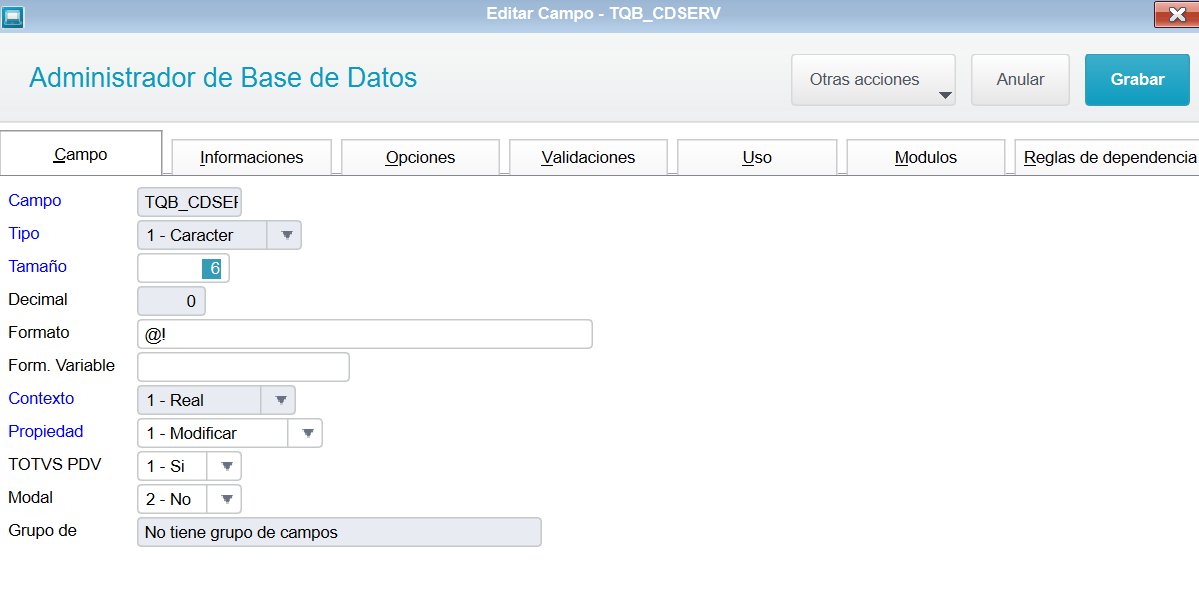Save changes with the Grabar button

[1137, 80]
